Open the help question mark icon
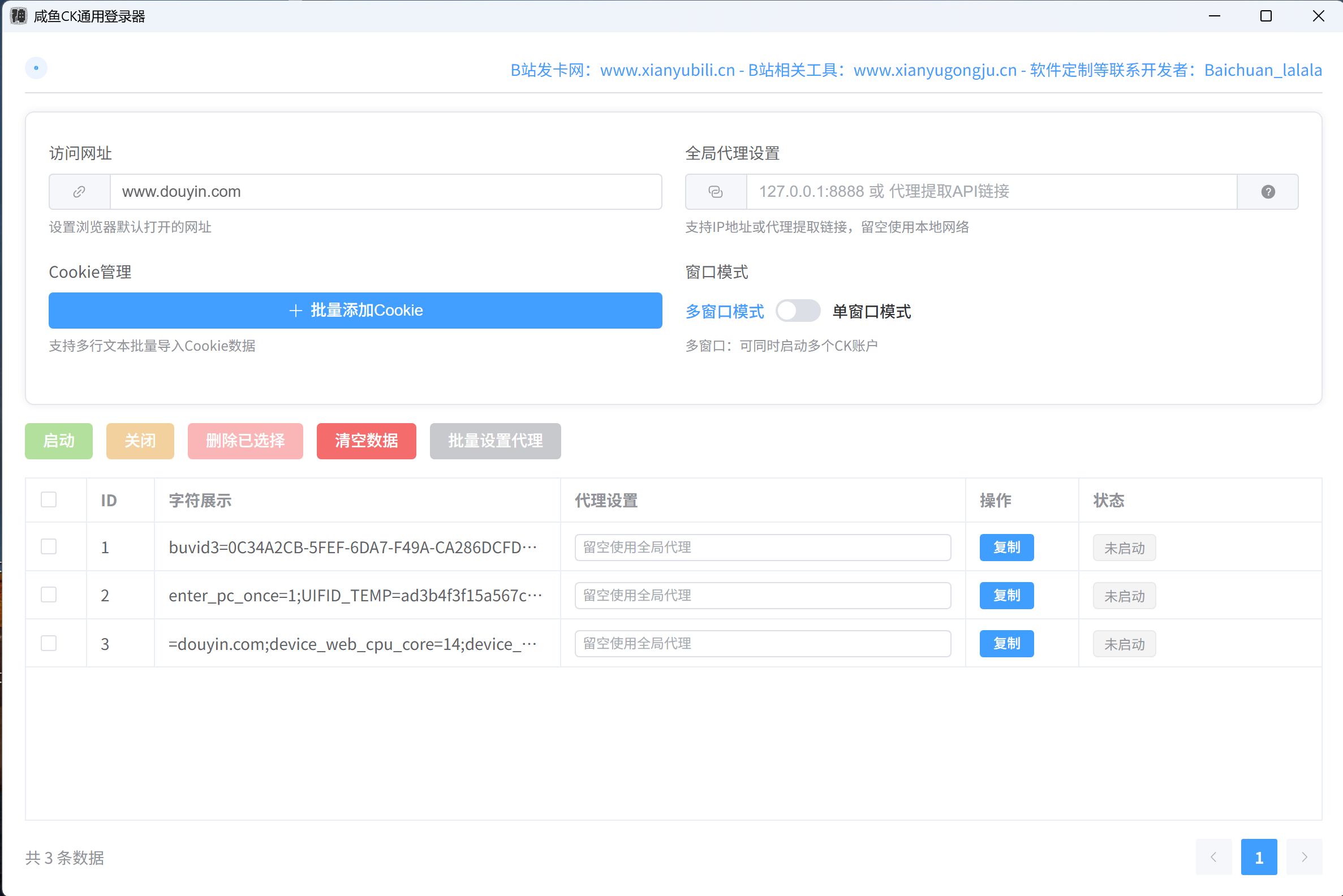The width and height of the screenshot is (1343, 896). coord(1268,192)
